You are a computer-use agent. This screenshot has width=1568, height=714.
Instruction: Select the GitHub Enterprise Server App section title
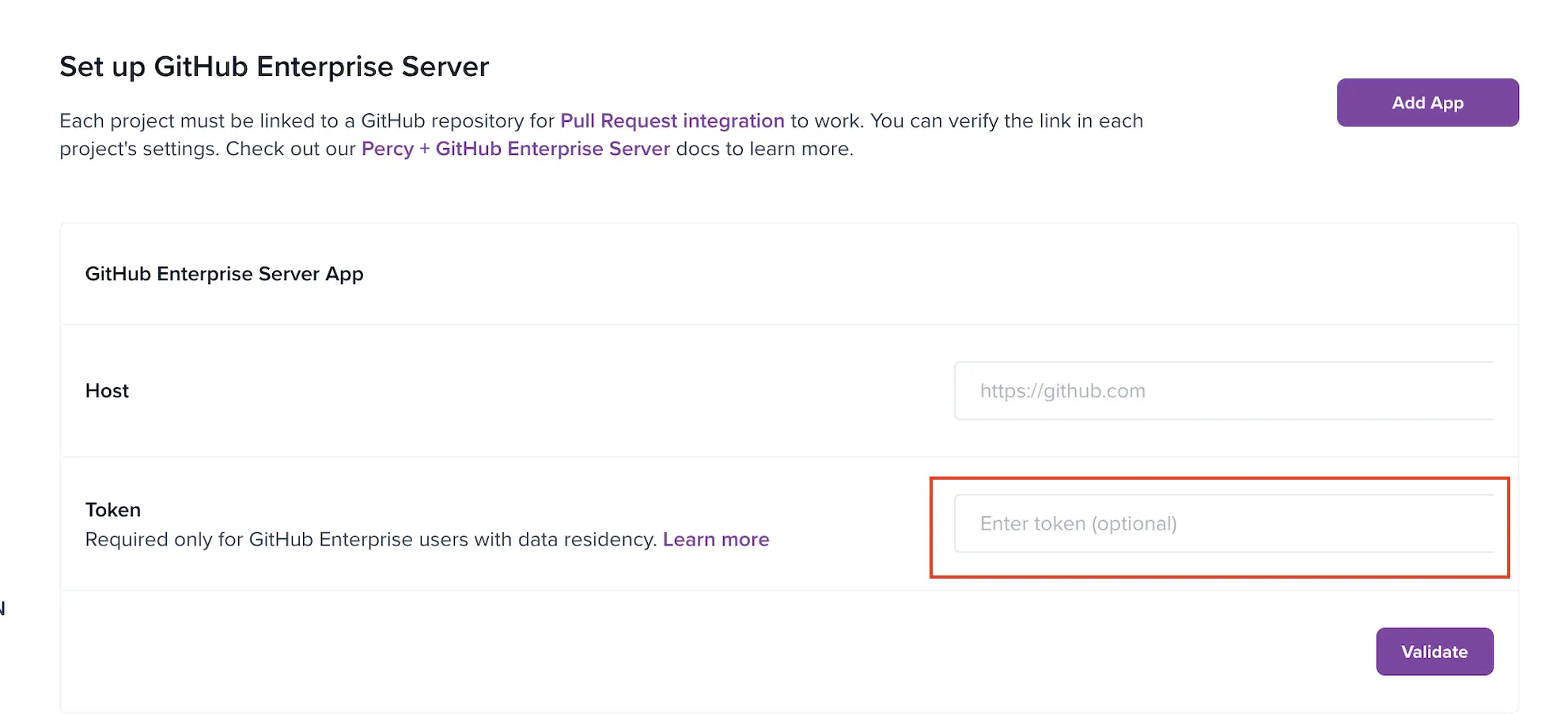224,274
